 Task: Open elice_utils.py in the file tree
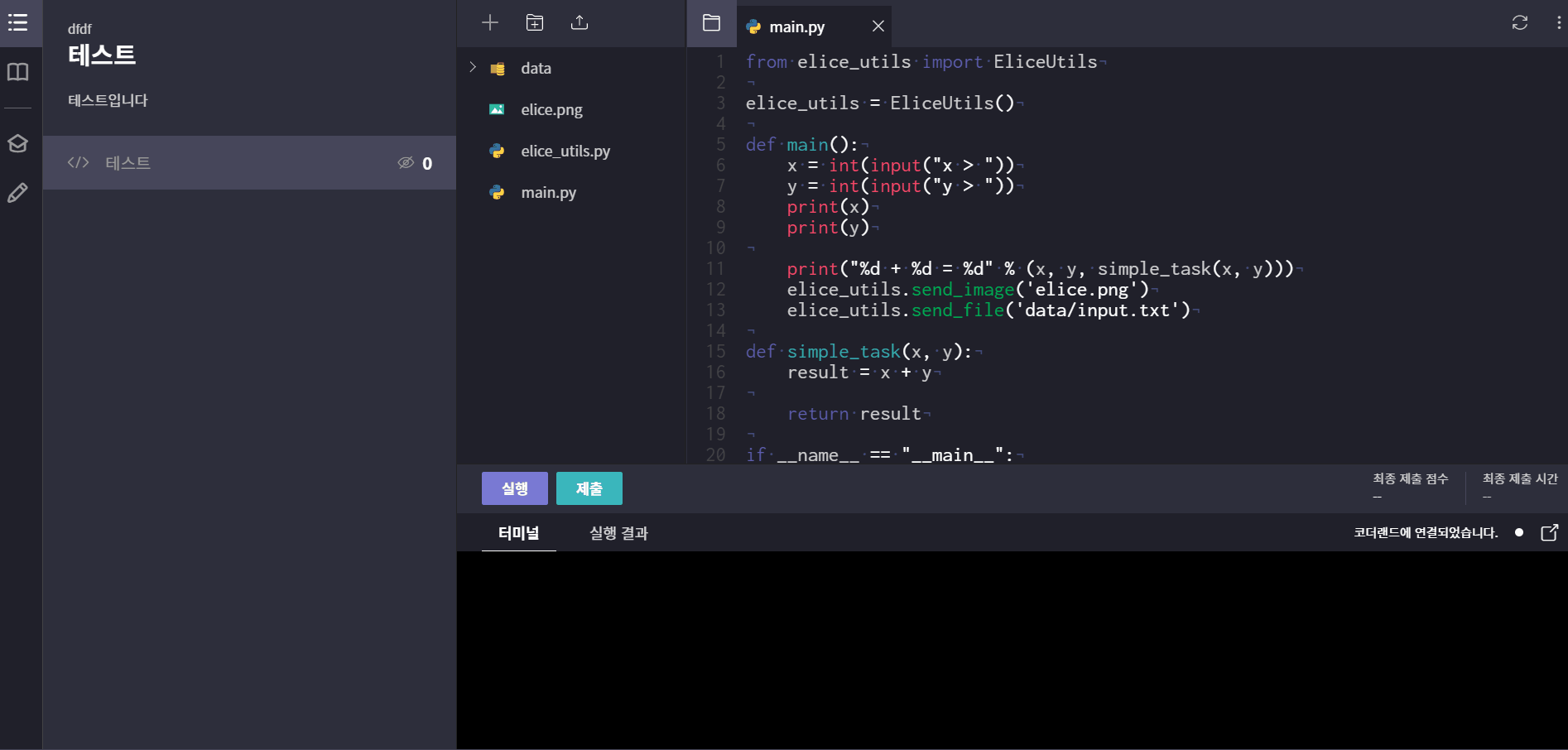[565, 151]
